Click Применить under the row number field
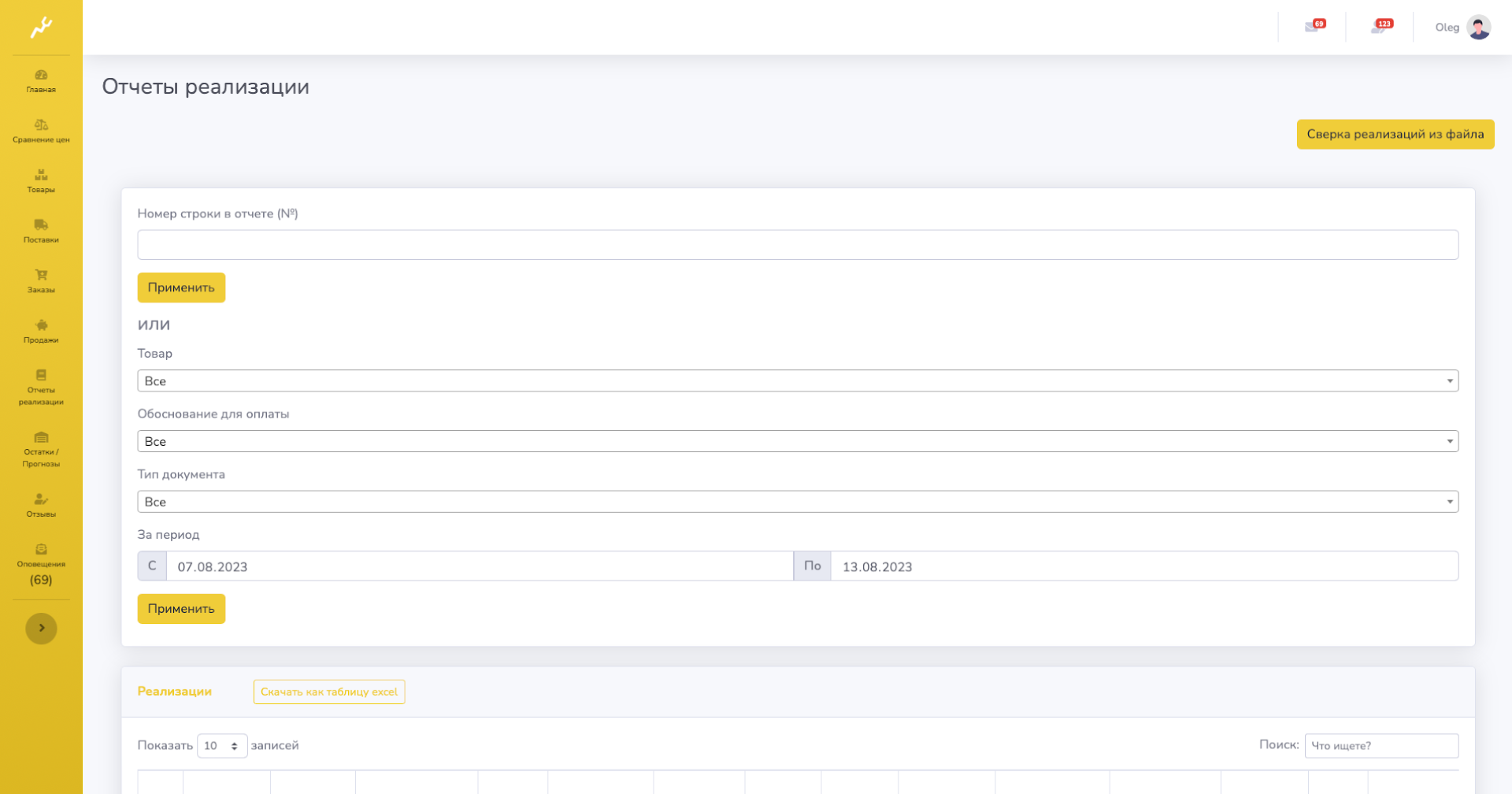The width and height of the screenshot is (1512, 794). point(181,288)
